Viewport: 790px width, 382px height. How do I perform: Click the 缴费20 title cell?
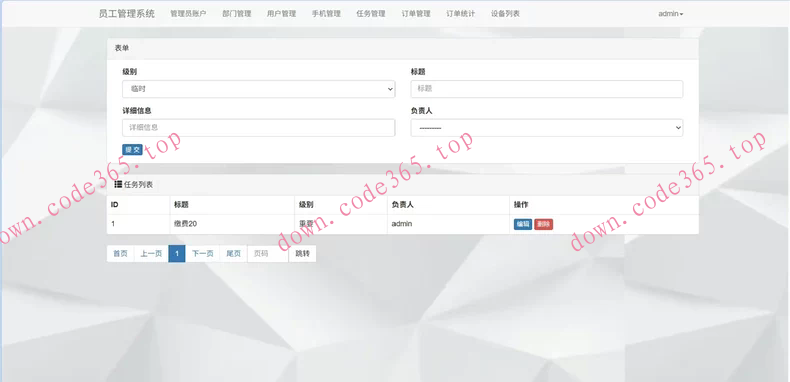tap(232, 224)
